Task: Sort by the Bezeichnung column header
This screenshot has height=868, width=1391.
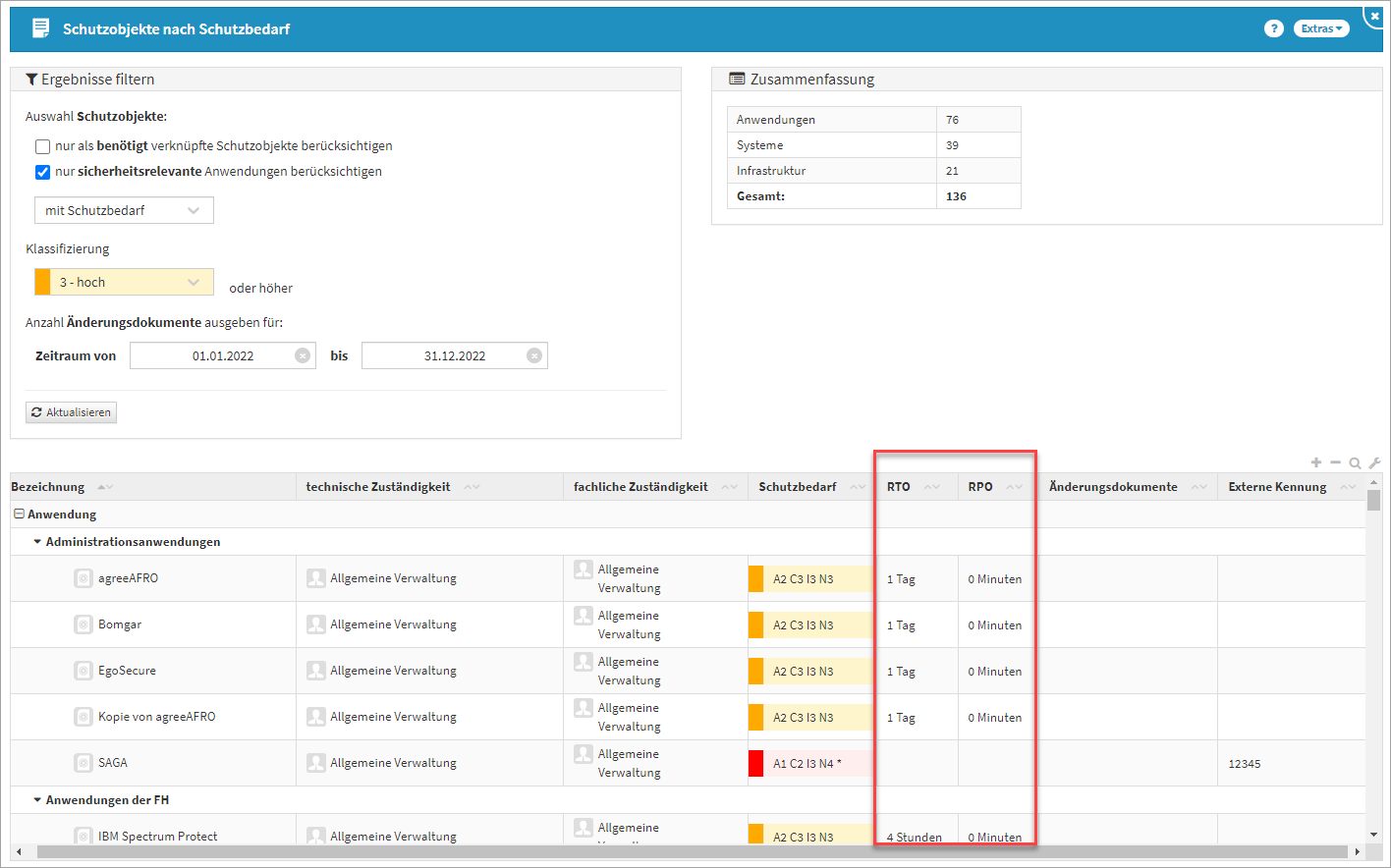Action: (48, 487)
